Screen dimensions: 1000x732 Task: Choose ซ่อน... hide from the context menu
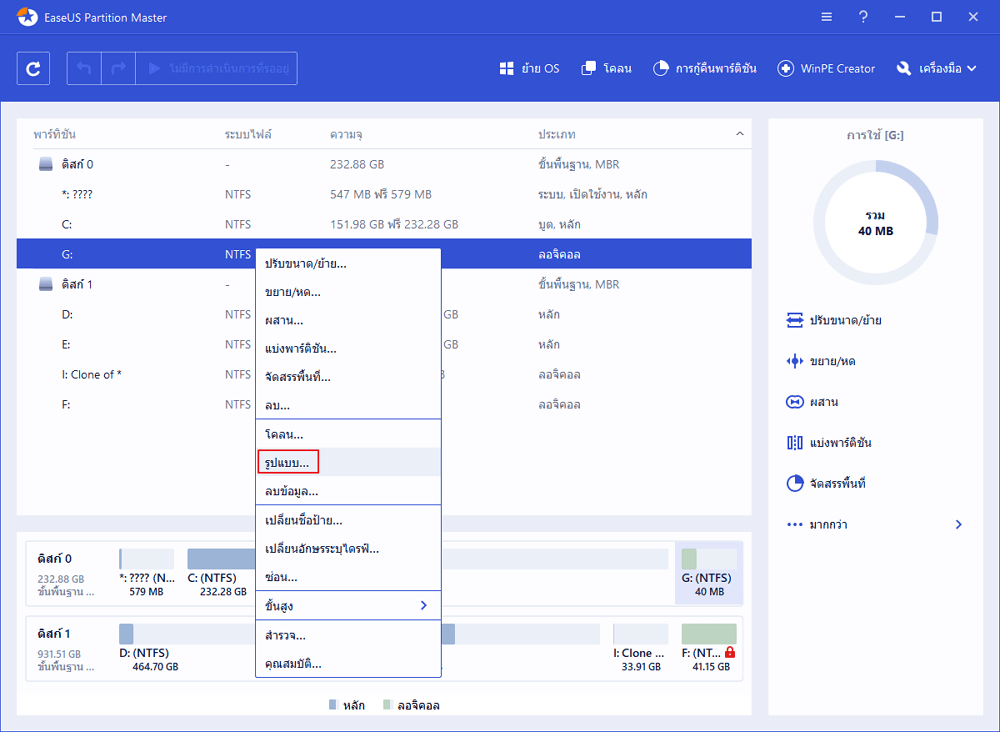point(348,577)
